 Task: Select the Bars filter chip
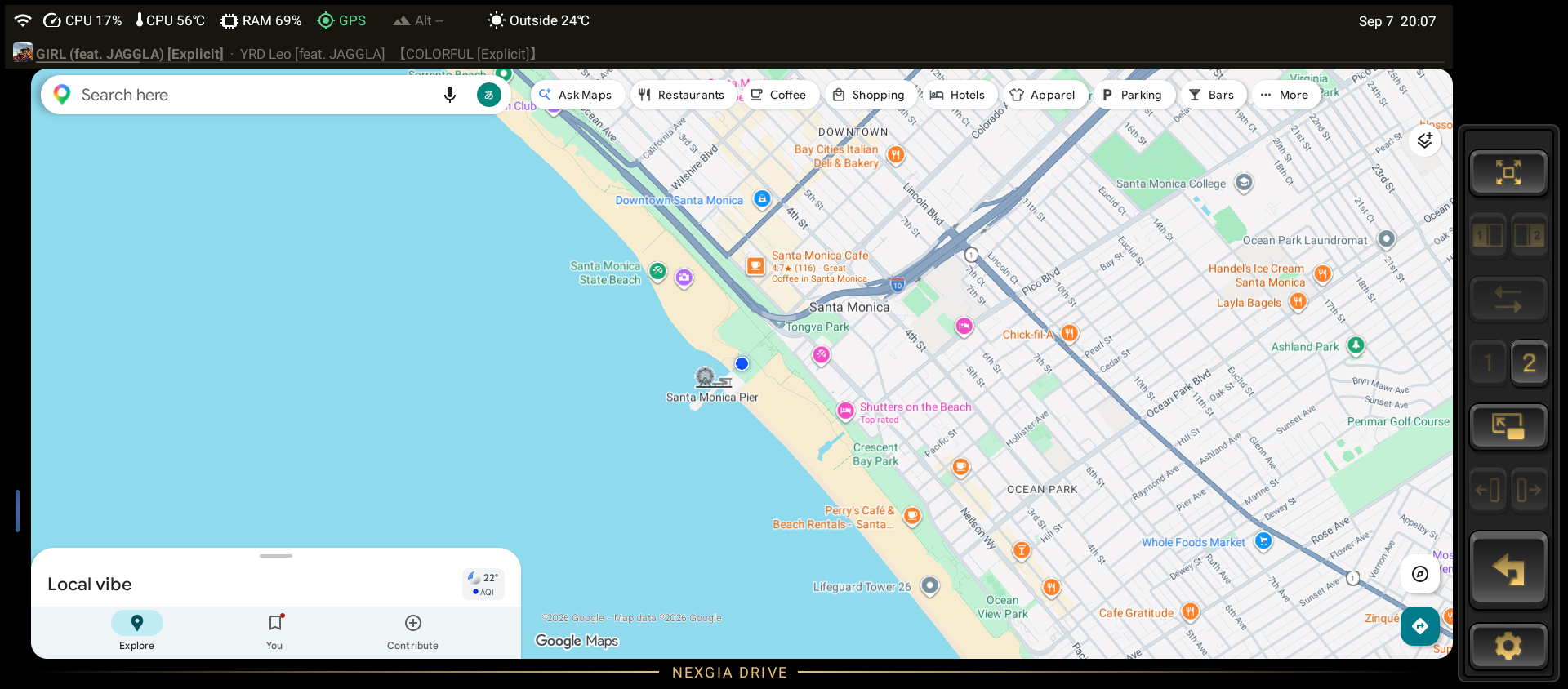click(x=1212, y=95)
